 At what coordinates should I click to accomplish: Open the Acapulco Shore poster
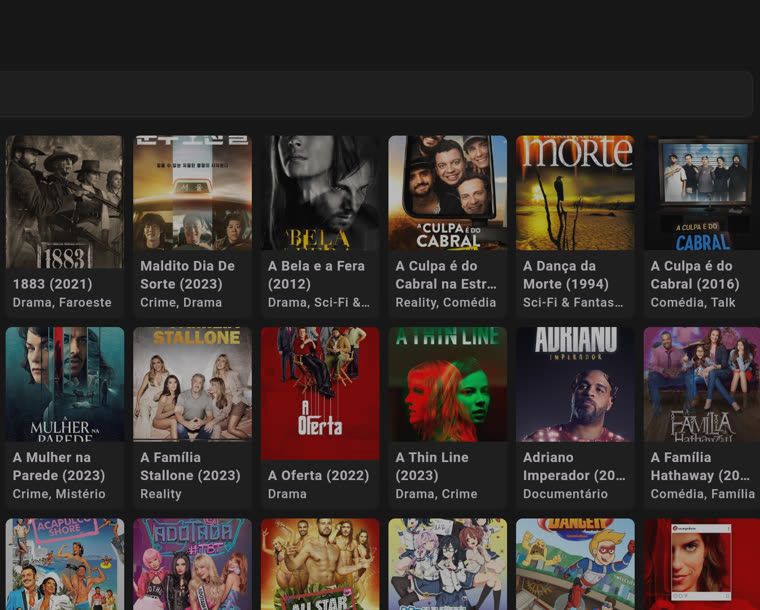(x=64, y=564)
